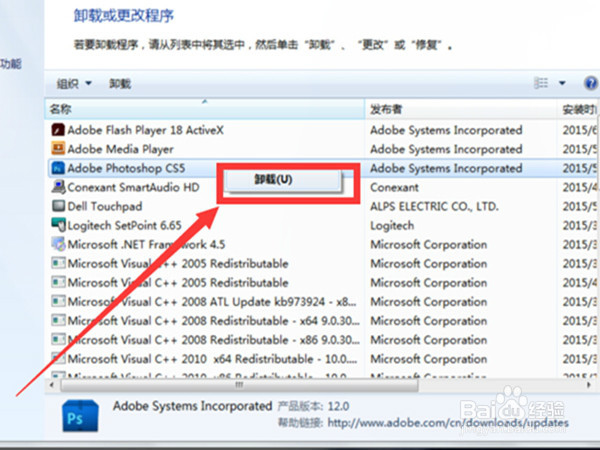Choose 卸载(U) in the context menu
Image resolution: width=600 pixels, height=450 pixels.
[283, 180]
